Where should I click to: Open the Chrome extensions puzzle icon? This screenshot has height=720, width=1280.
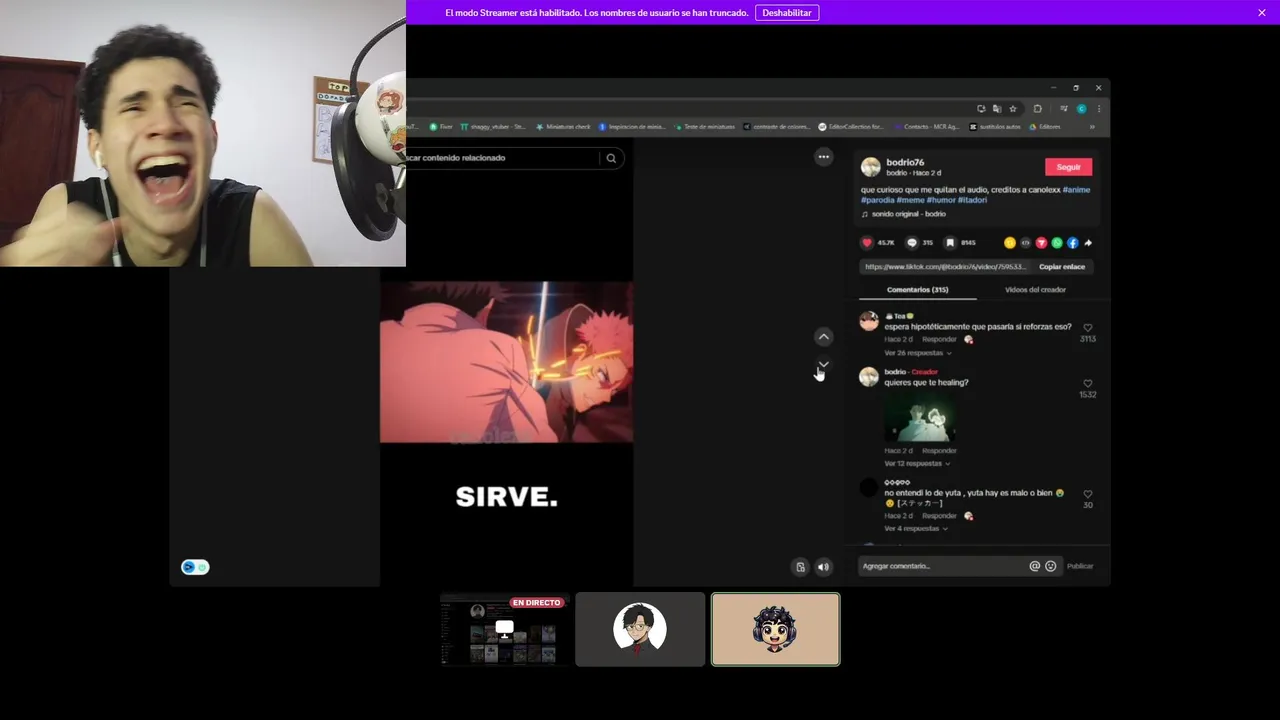[x=1037, y=109]
